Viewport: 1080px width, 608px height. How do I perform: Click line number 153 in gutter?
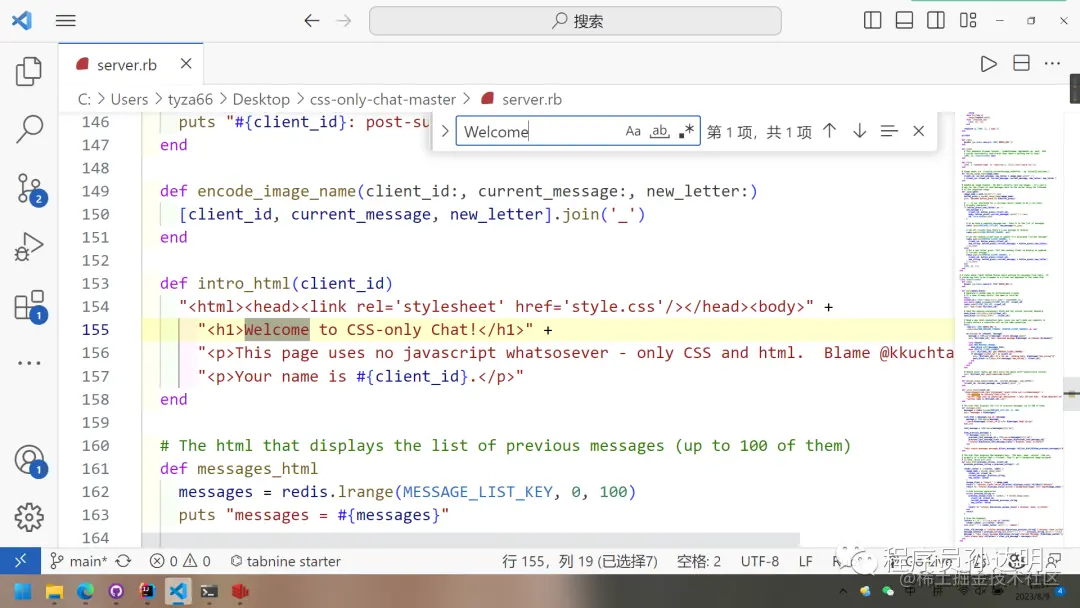pos(95,283)
